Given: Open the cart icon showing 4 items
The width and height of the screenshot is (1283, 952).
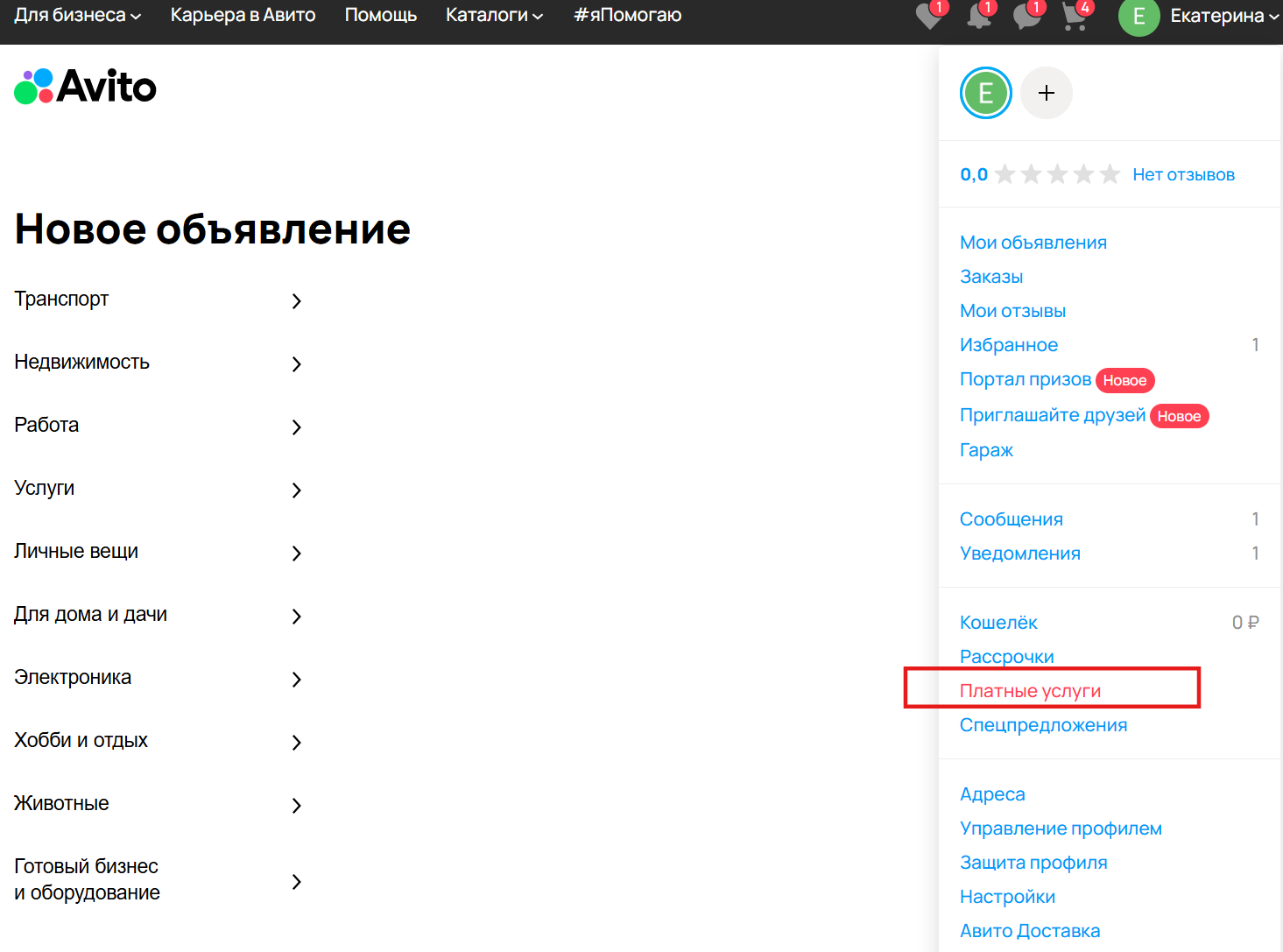Looking at the screenshot, I should click(x=1074, y=18).
